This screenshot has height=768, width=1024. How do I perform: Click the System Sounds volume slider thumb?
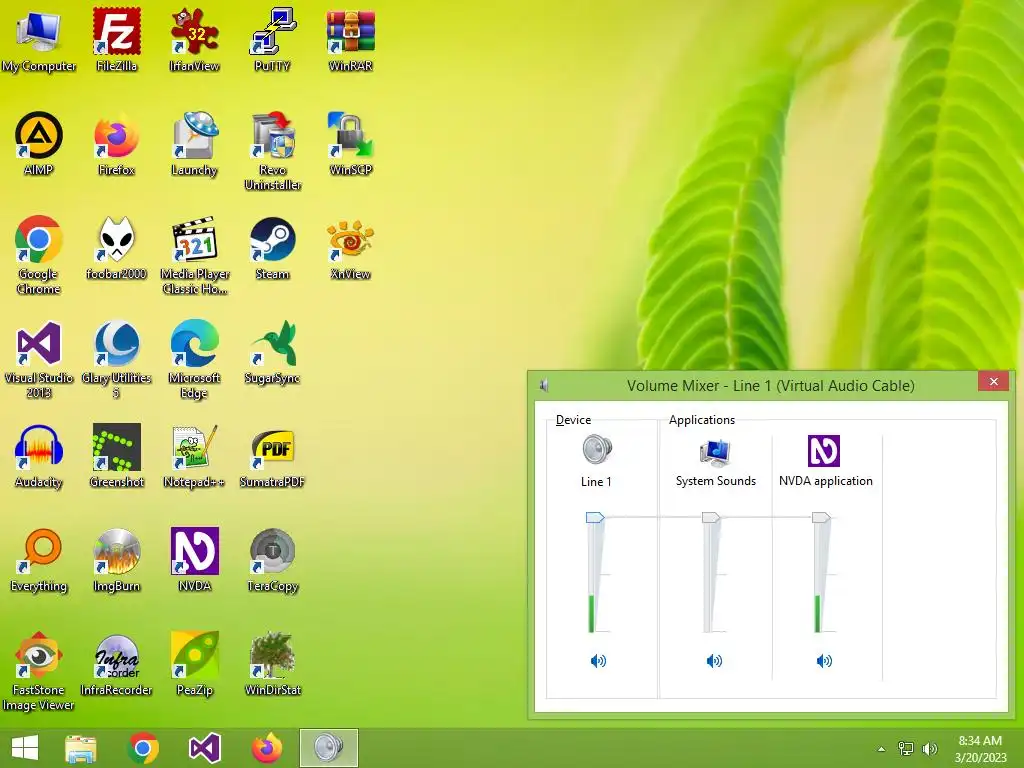click(x=711, y=518)
